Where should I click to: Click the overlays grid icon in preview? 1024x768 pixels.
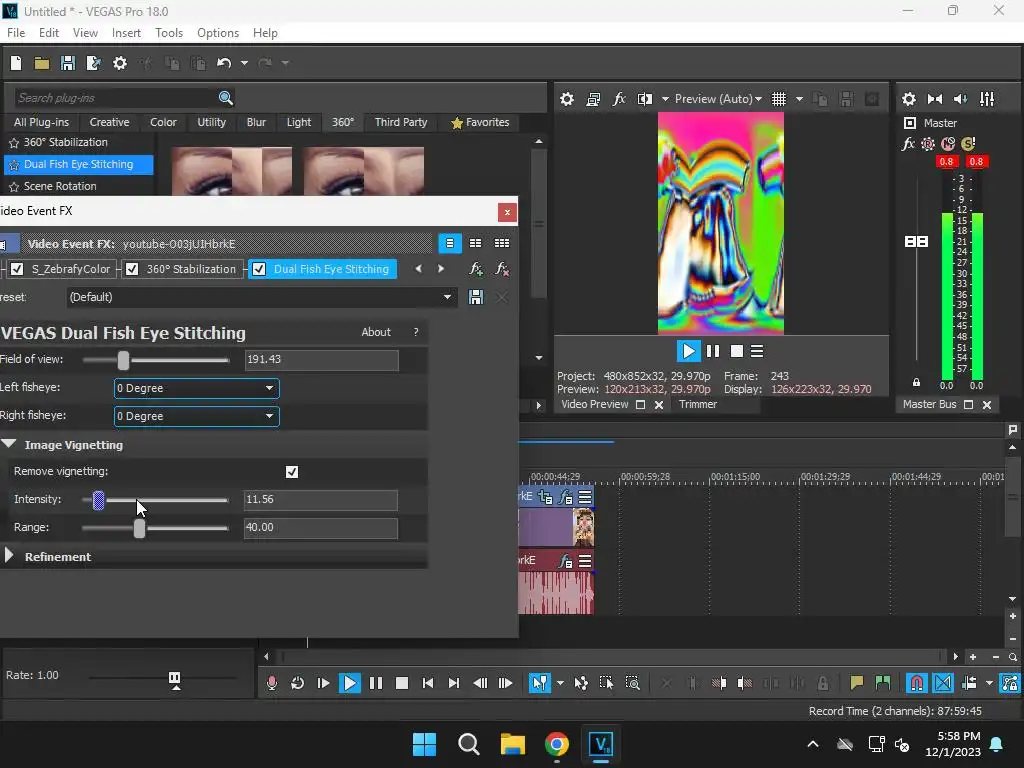(x=779, y=99)
